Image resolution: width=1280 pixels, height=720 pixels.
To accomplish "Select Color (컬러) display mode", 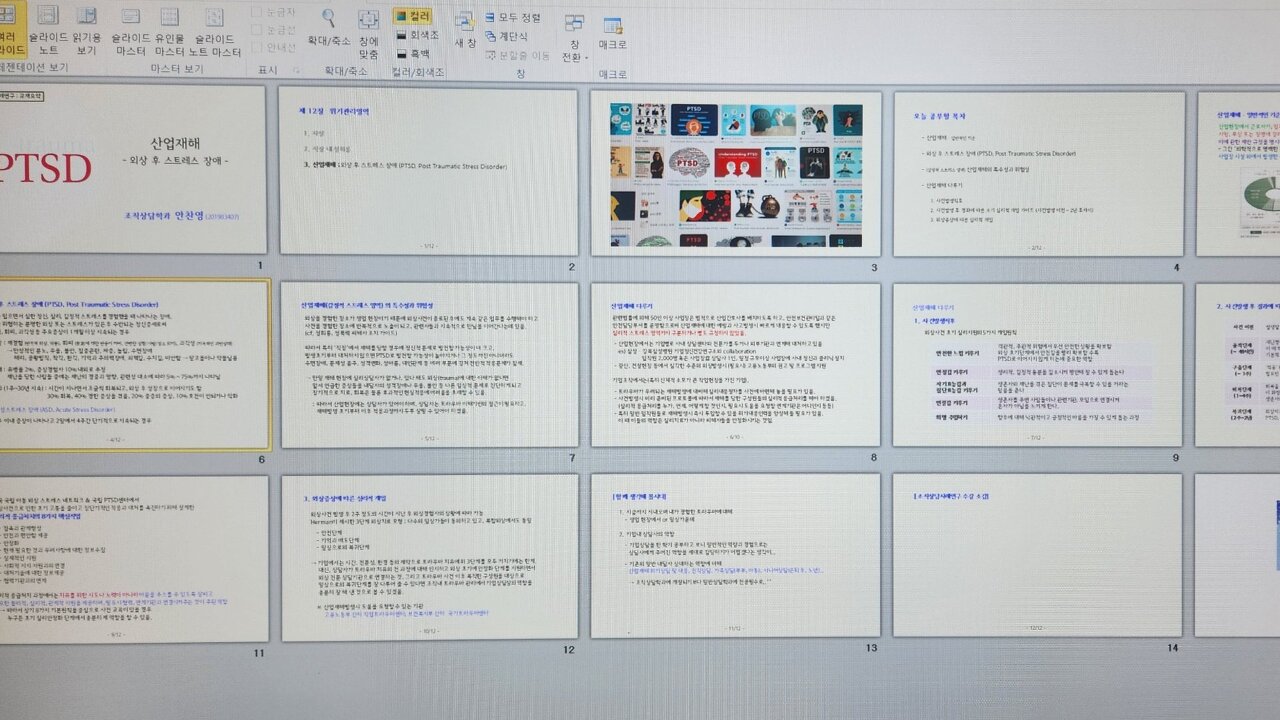I will click(x=413, y=16).
